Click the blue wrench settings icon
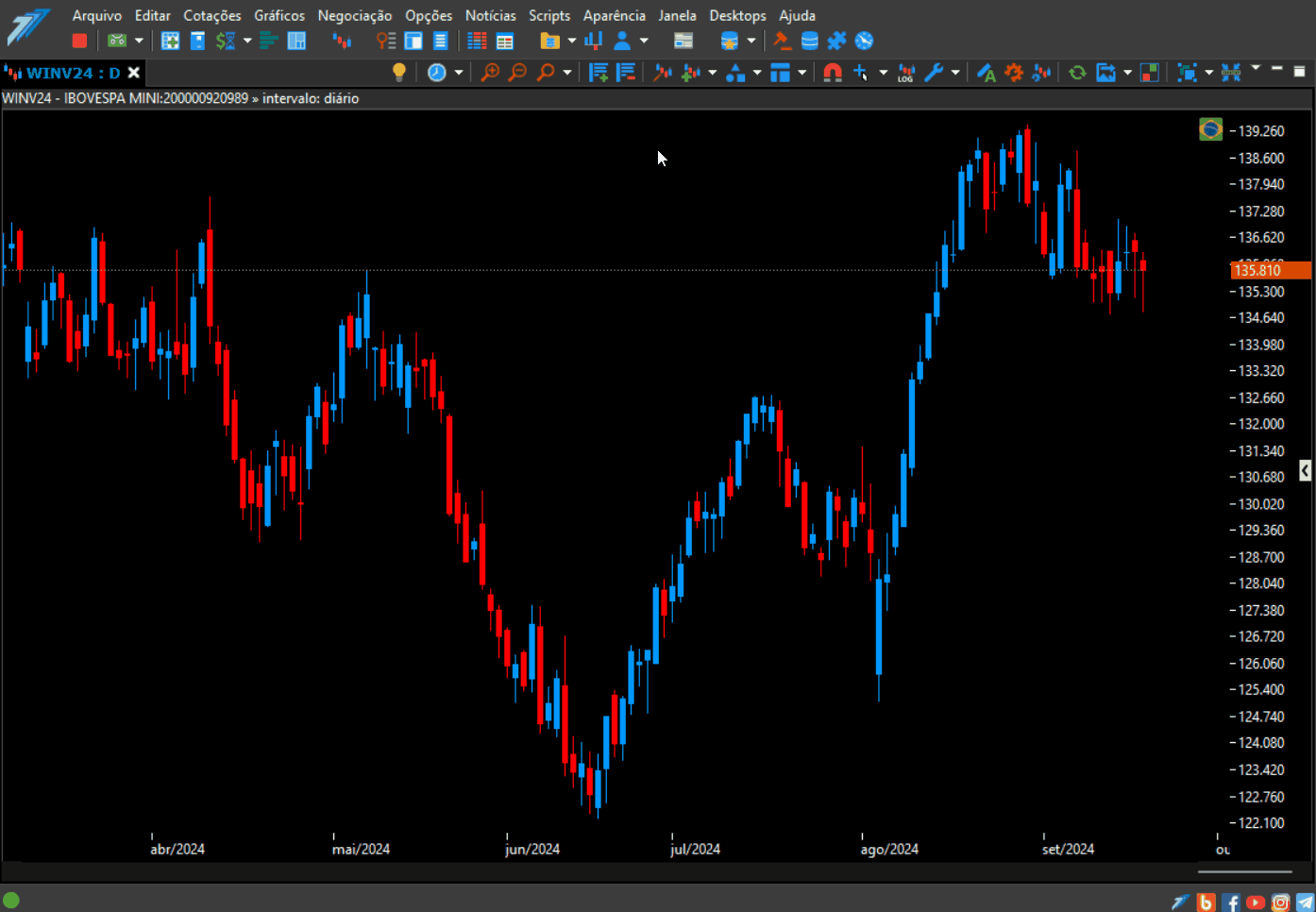This screenshot has height=912, width=1316. pyautogui.click(x=934, y=73)
